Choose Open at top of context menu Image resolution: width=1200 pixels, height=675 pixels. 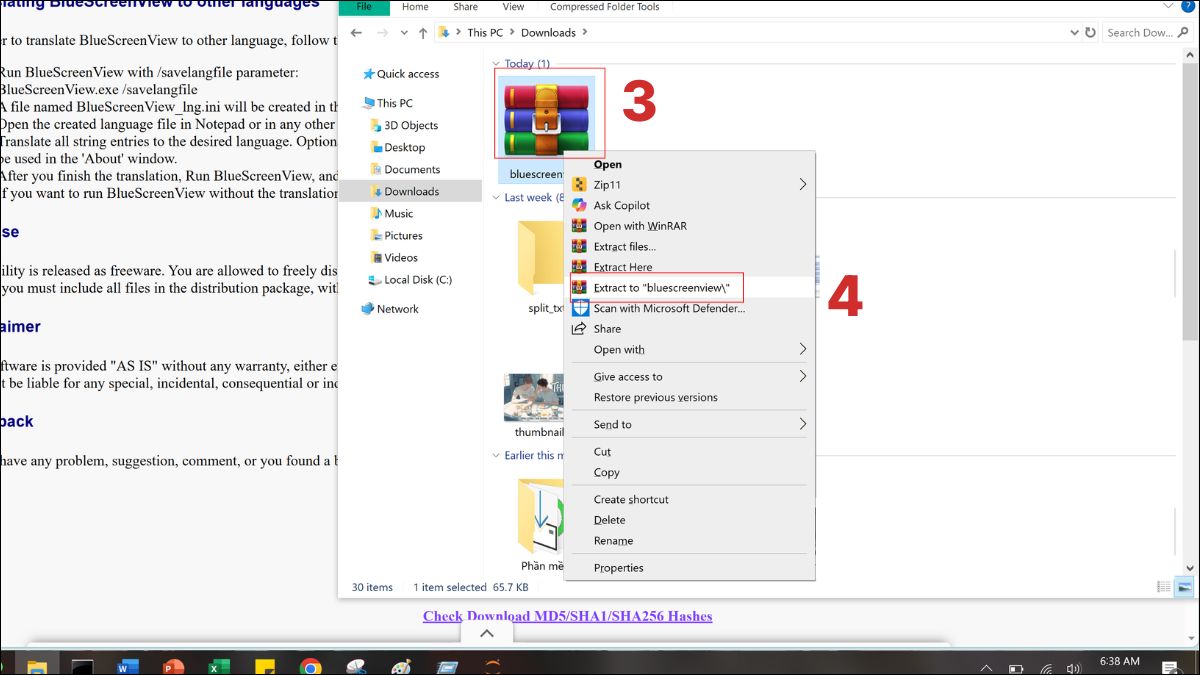click(607, 164)
